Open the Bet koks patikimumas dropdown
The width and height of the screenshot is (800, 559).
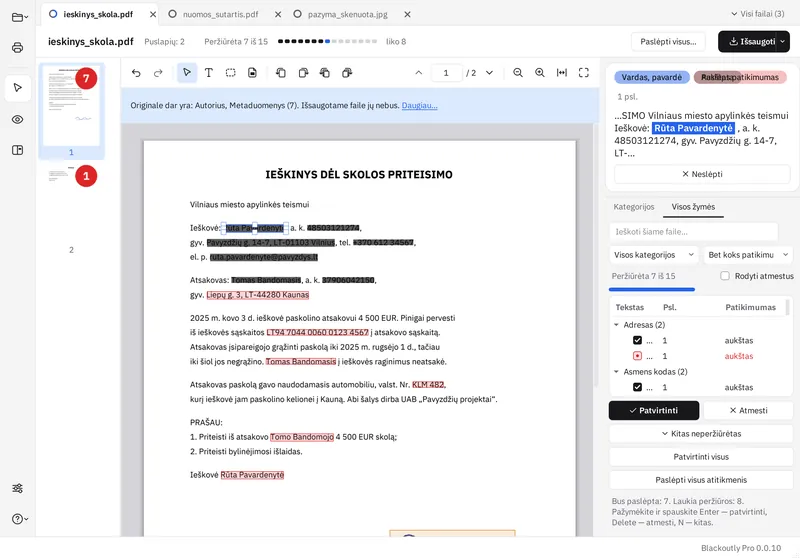click(748, 255)
